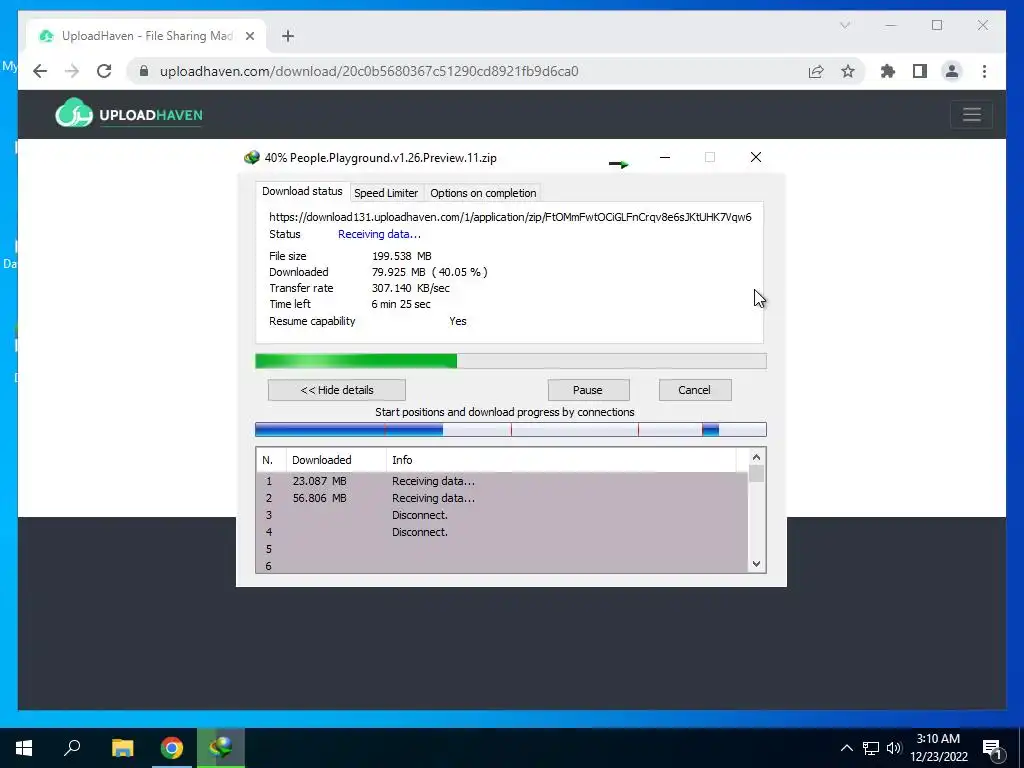1024x768 pixels.
Task: Switch to Chrome in taskbar
Action: [x=172, y=748]
